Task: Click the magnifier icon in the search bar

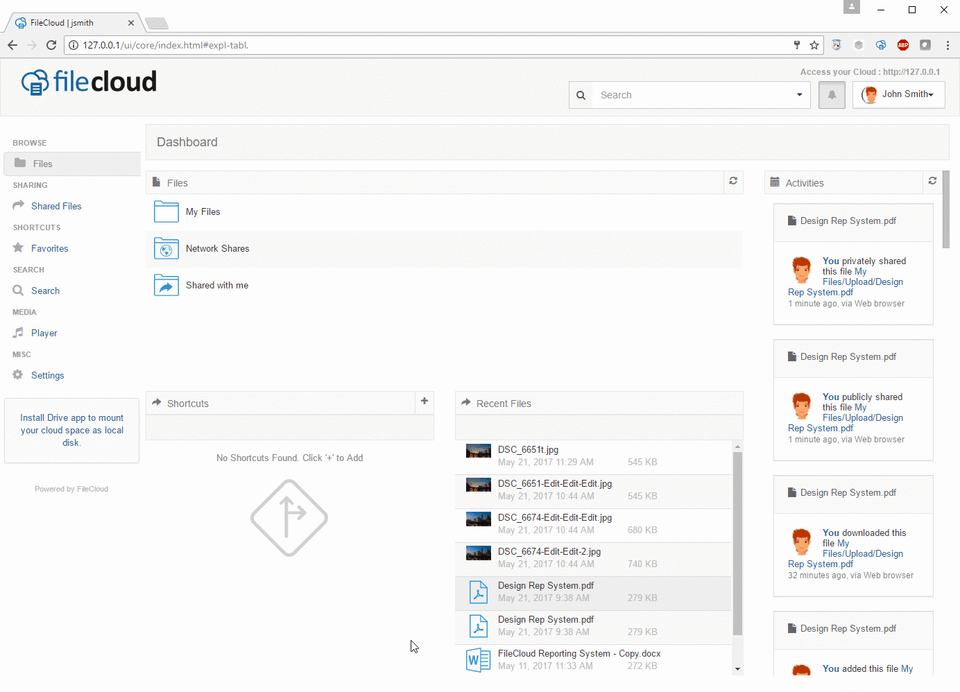Action: click(x=581, y=94)
